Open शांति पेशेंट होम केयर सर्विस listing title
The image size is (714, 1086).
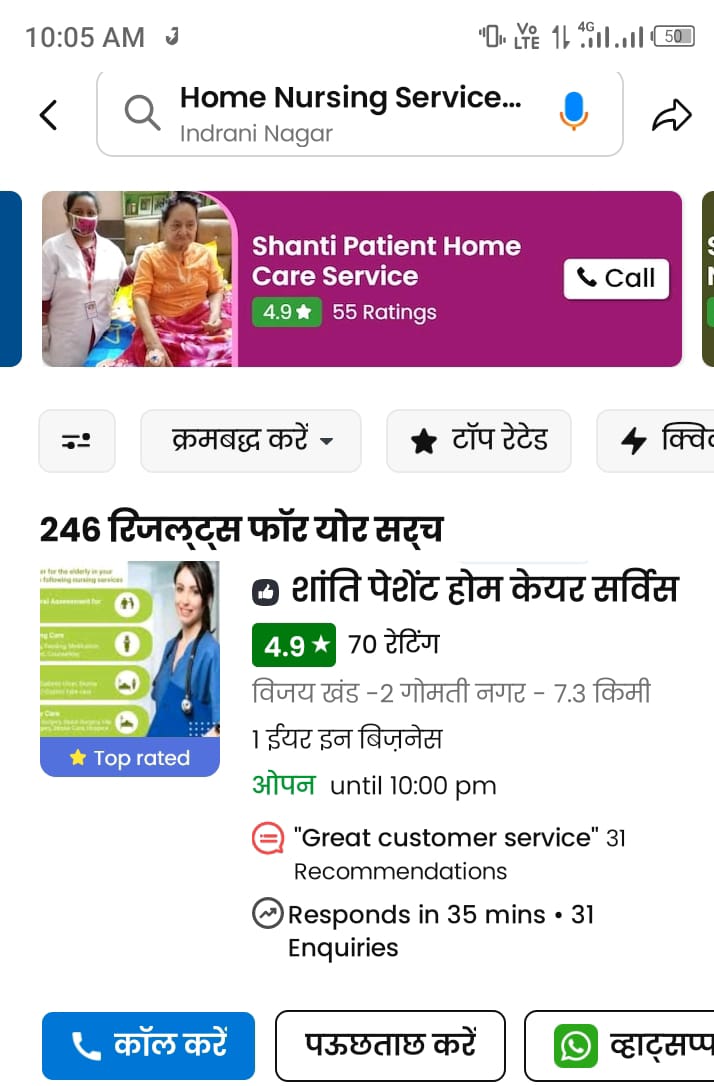(485, 590)
